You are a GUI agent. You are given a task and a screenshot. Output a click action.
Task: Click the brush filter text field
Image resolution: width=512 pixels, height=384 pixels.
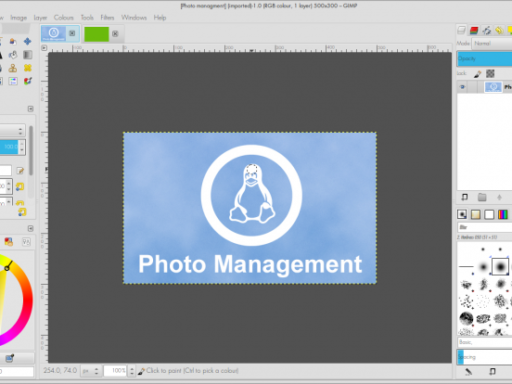point(485,227)
